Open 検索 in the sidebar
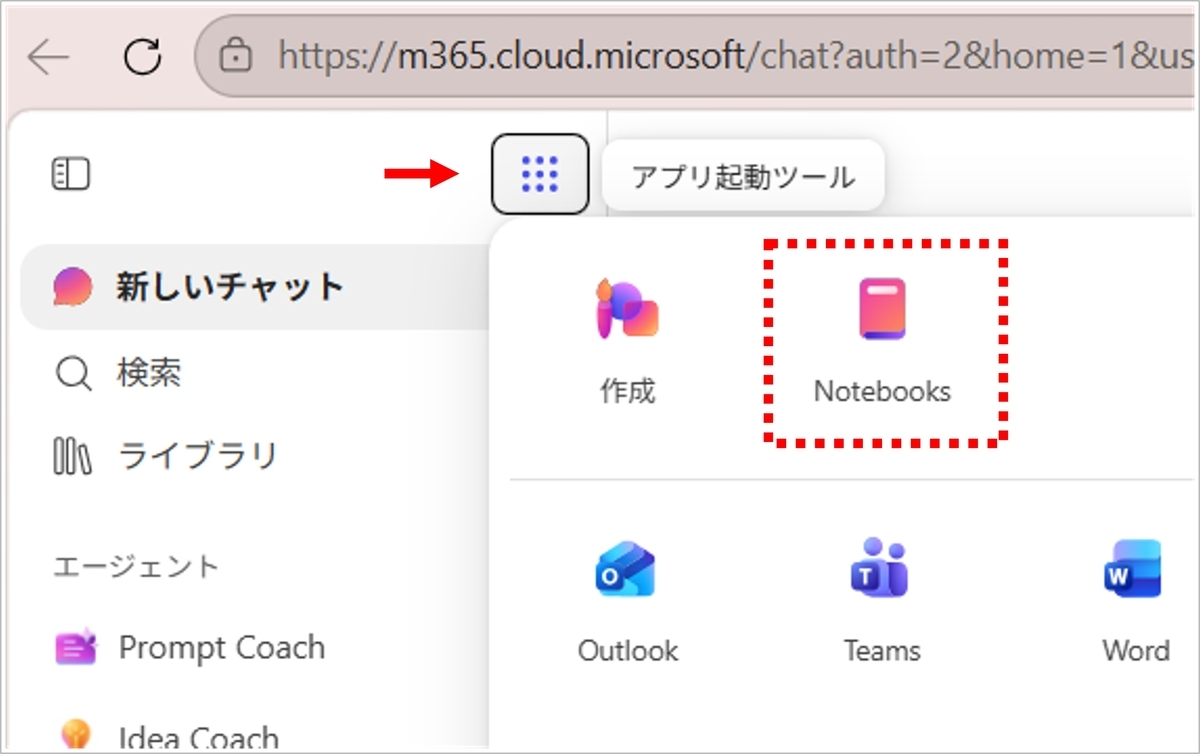 pyautogui.click(x=118, y=374)
